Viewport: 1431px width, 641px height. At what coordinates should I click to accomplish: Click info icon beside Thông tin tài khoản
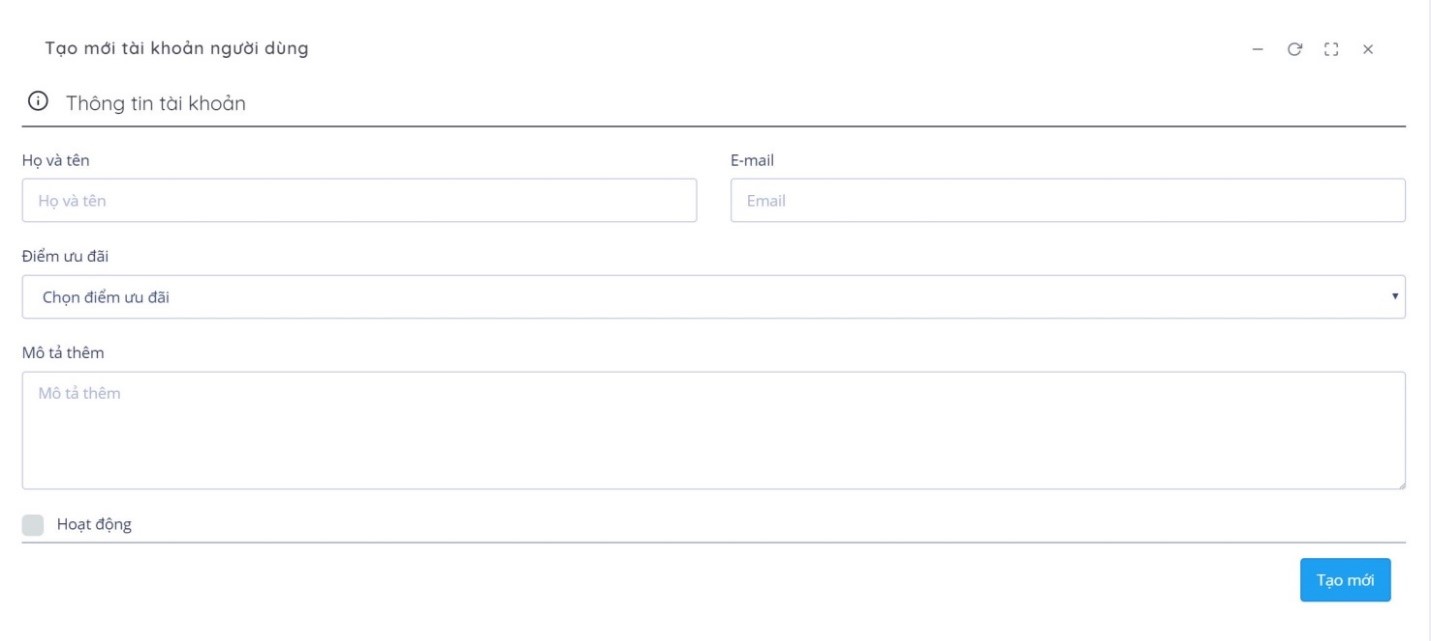point(38,101)
